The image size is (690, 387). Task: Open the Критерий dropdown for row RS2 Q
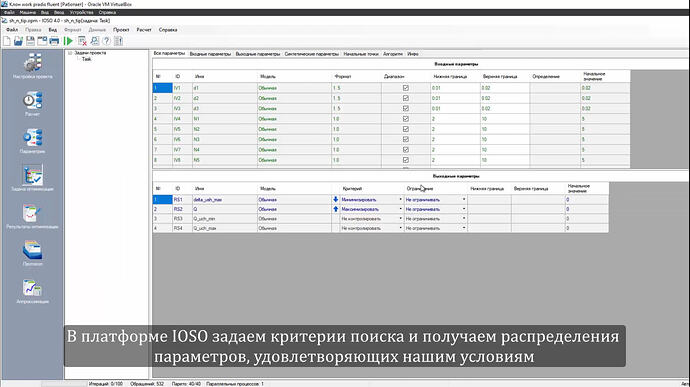pos(400,209)
